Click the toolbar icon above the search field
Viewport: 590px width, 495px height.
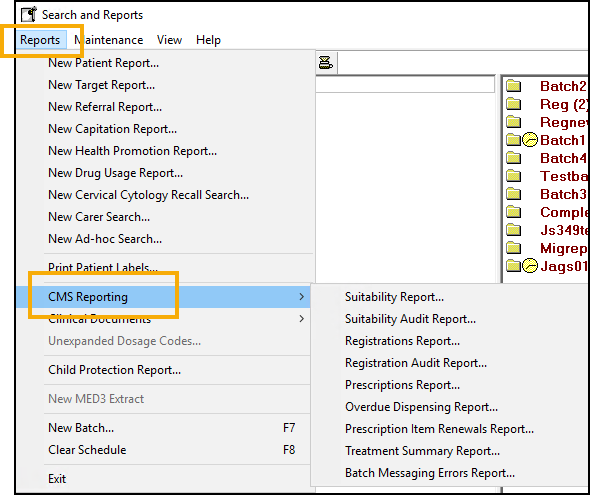click(326, 62)
